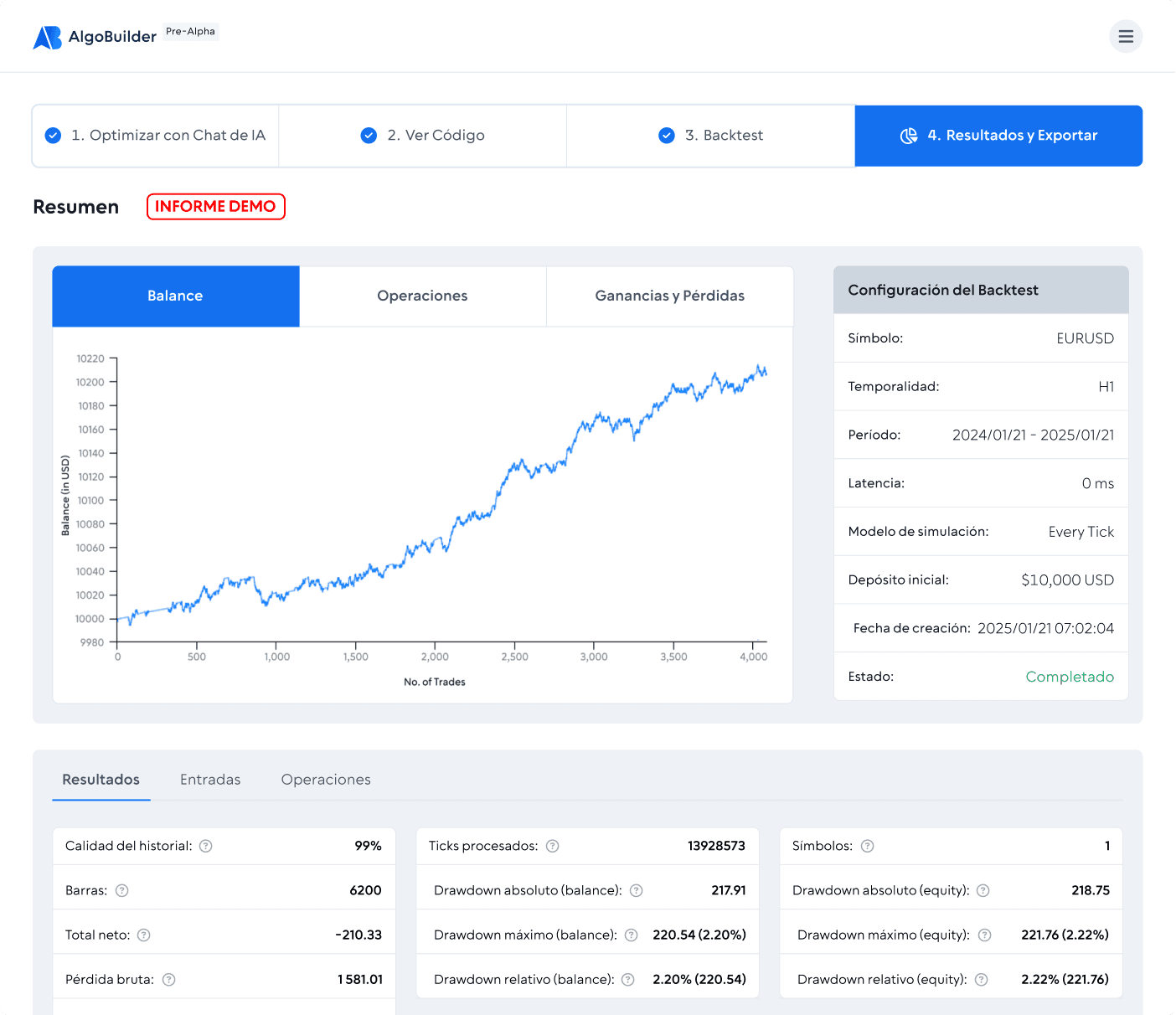Click the Completado status link
Screen dimensions: 1176x1015
coord(1070,677)
